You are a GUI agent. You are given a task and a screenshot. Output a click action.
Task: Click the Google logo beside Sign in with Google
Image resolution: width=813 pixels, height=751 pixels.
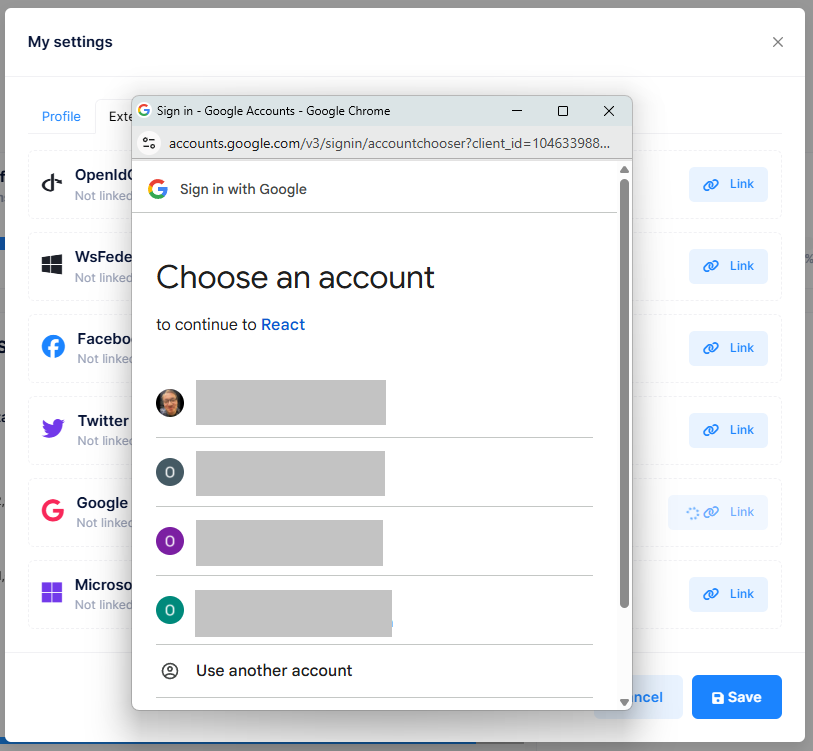(158, 189)
